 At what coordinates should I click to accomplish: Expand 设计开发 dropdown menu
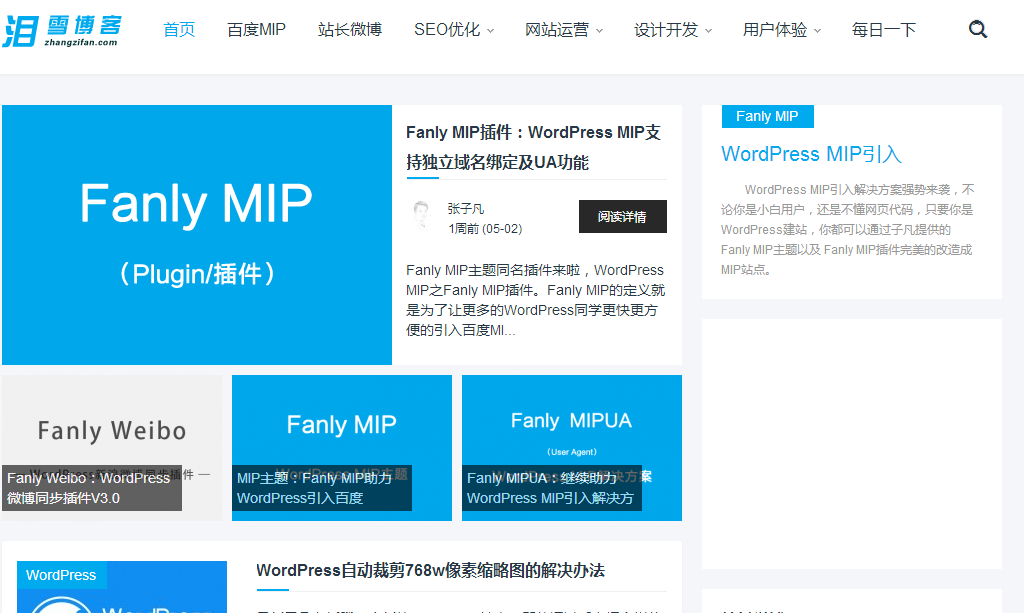click(x=673, y=30)
